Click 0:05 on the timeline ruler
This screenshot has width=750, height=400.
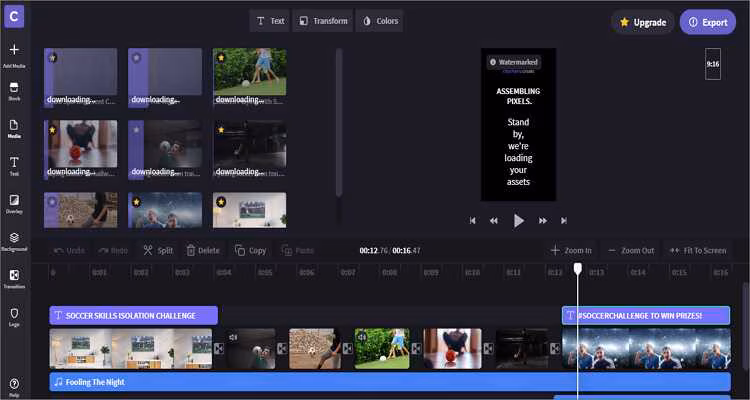265,273
